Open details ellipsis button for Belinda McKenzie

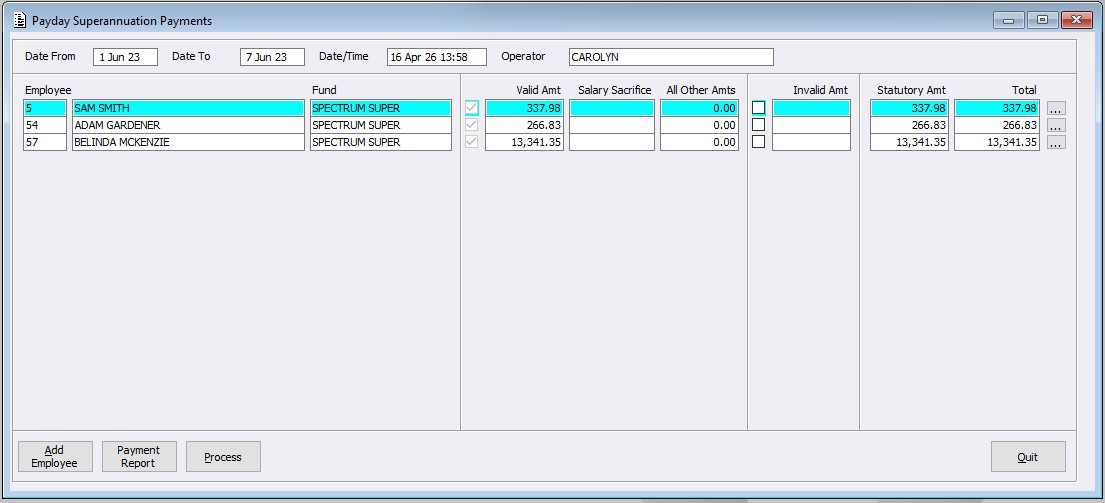click(x=1056, y=142)
